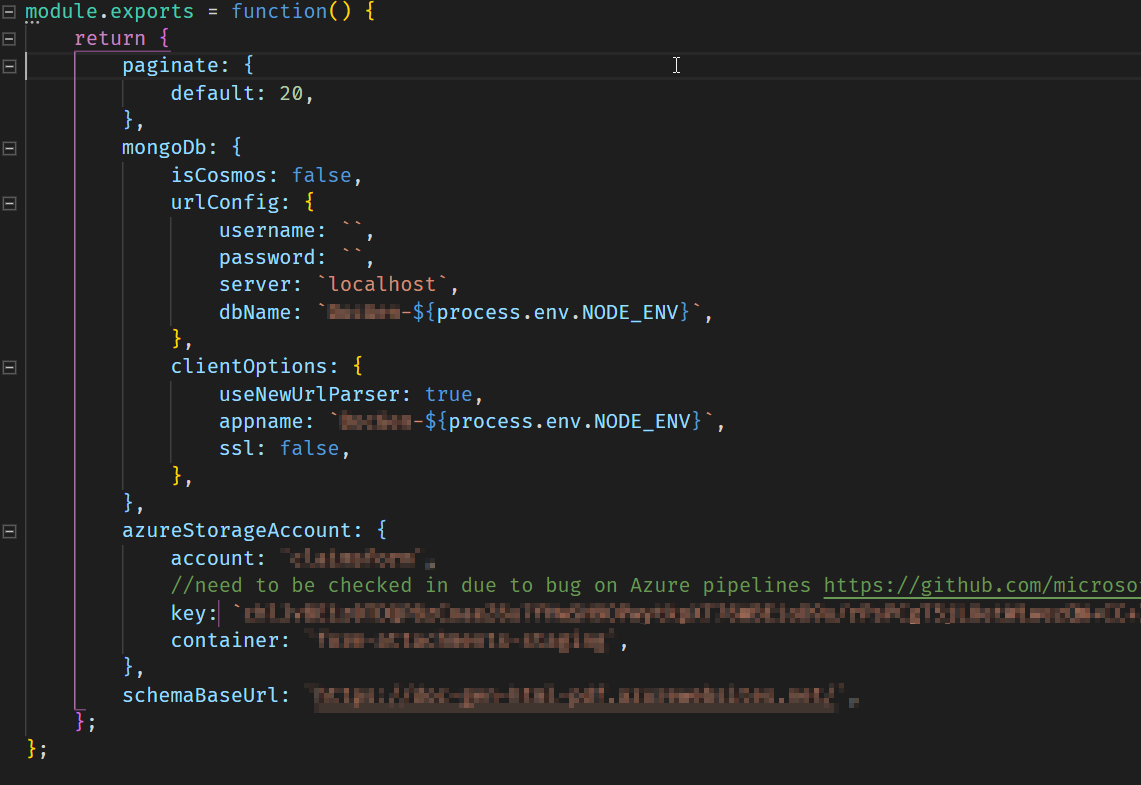
Task: Click the 'clientOptions' property name
Action: (x=249, y=367)
